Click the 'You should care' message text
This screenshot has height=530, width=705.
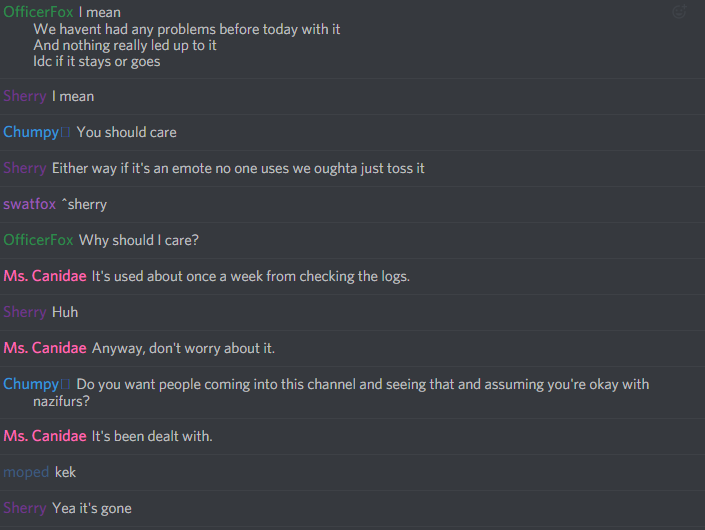(x=126, y=132)
